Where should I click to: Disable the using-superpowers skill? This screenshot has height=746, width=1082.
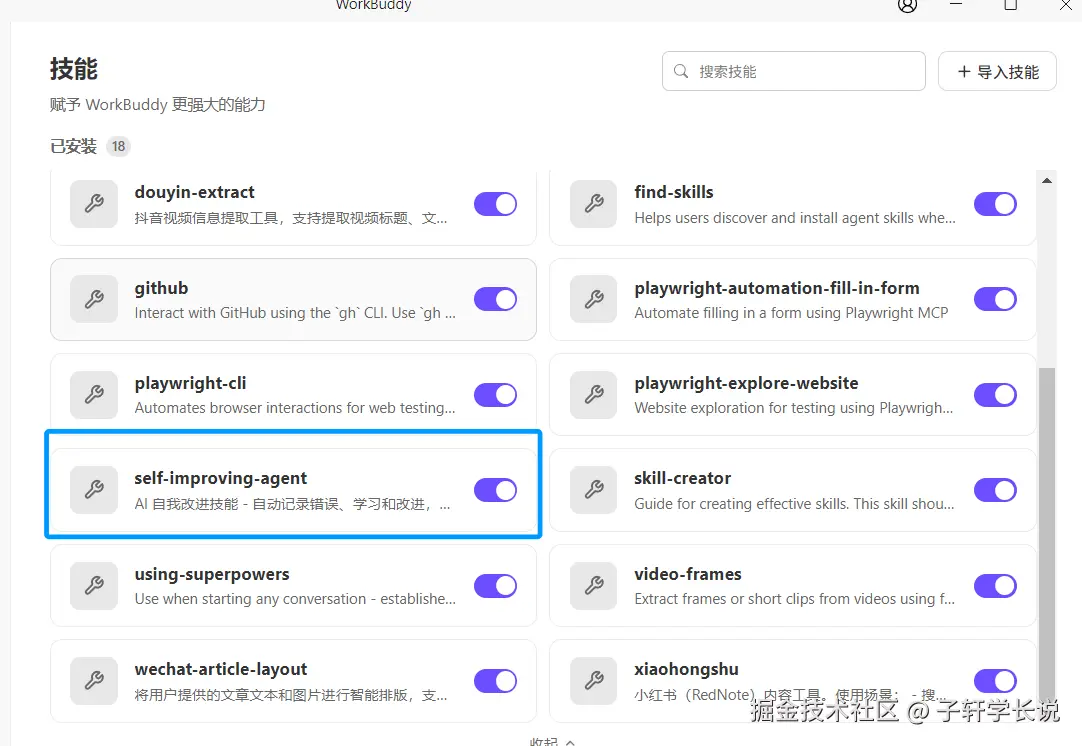(495, 586)
